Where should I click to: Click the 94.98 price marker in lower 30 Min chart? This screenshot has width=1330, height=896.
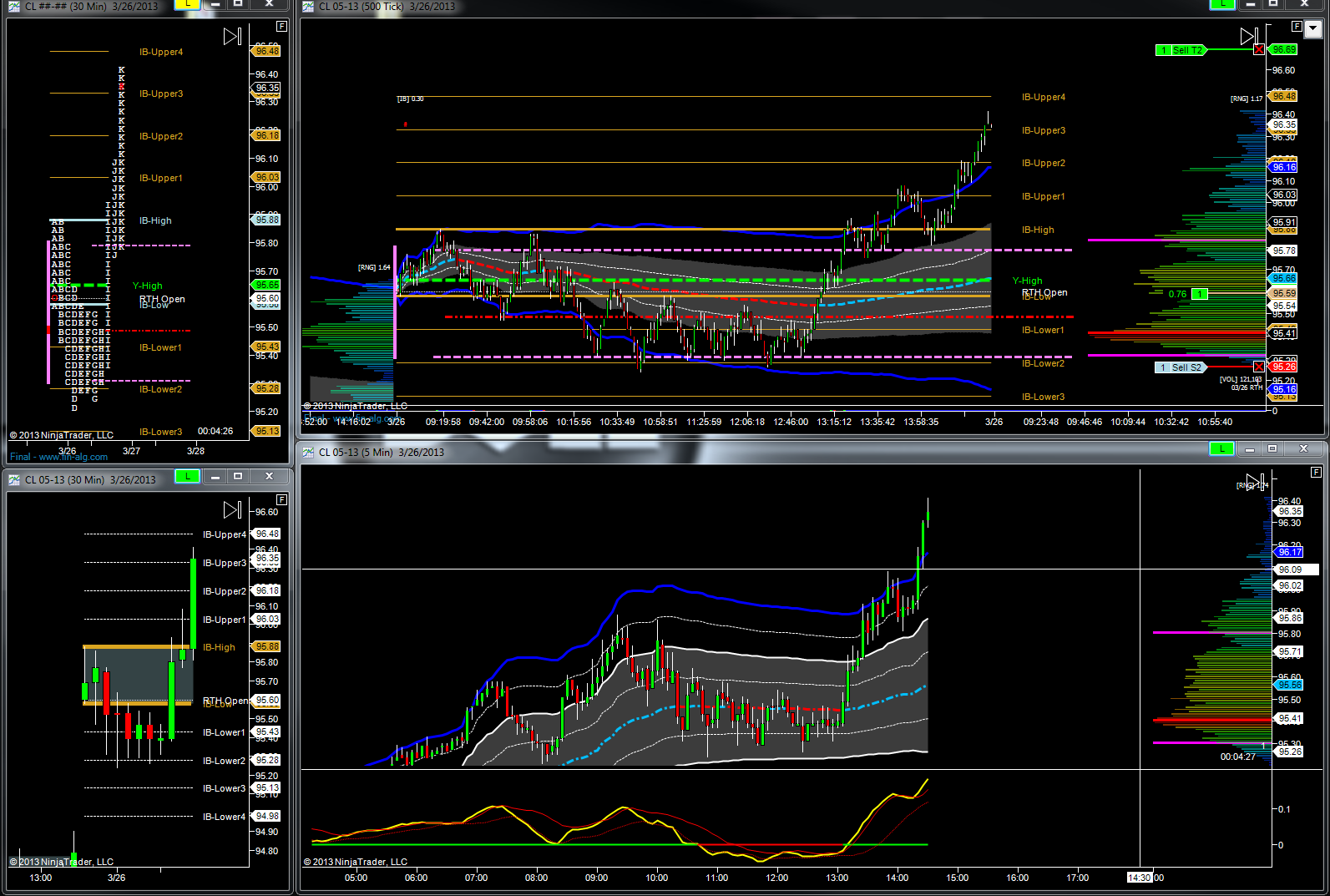coord(266,816)
